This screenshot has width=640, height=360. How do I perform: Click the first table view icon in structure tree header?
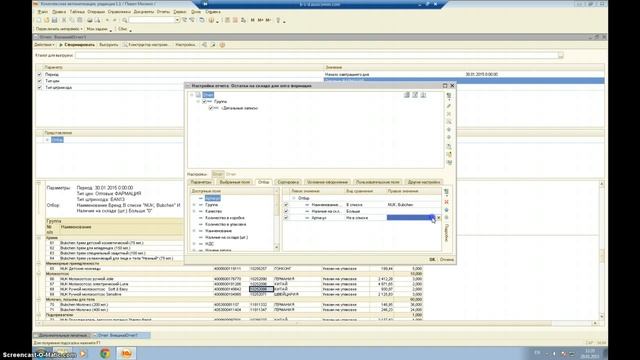tap(407, 95)
